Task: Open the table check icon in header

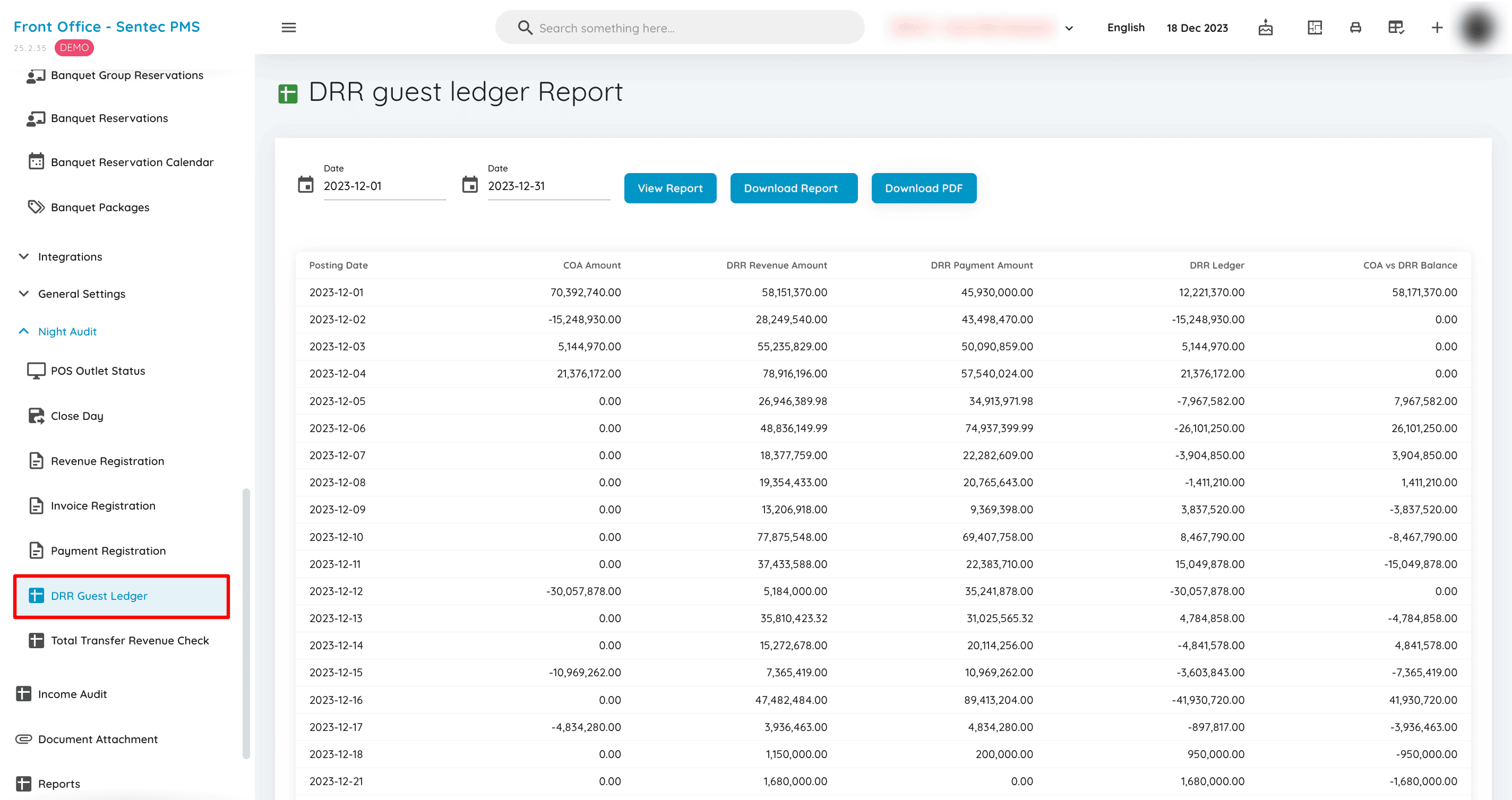Action: pos(1396,28)
